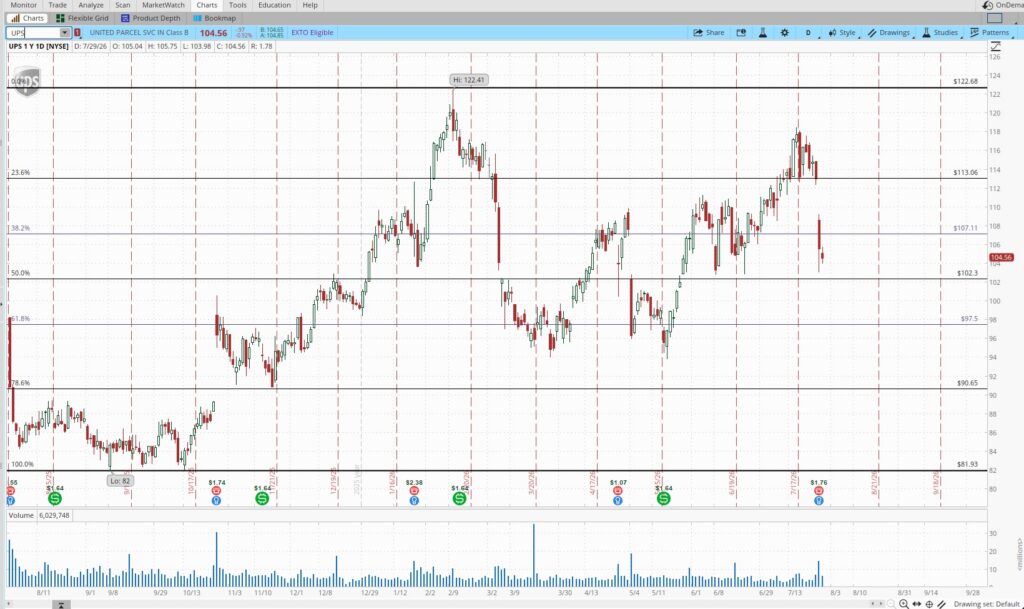
Task: Open the Patterns dropdown
Action: click(x=990, y=33)
